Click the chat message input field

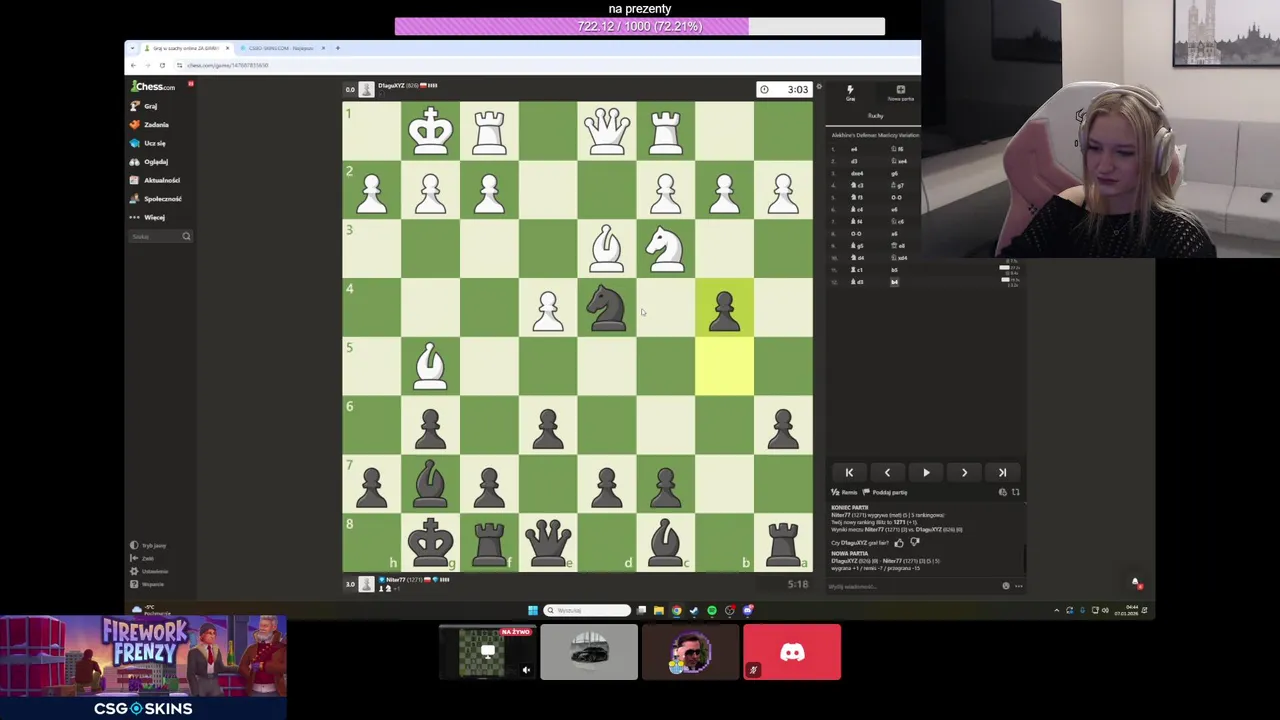coord(912,586)
